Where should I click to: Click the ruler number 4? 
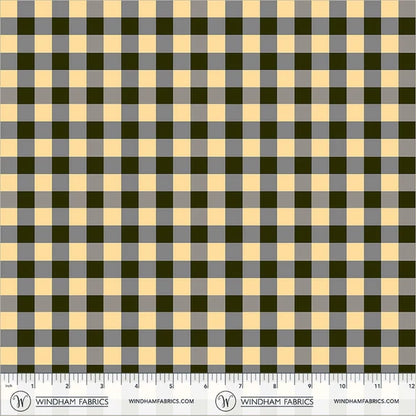[x=137, y=386]
